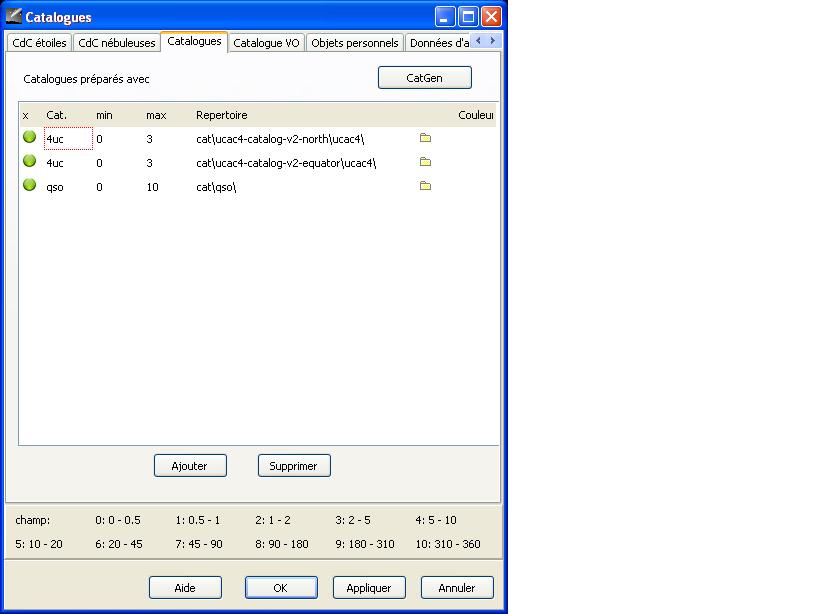Click max value 10 in qso row
This screenshot has height=614, width=840.
pos(153,187)
